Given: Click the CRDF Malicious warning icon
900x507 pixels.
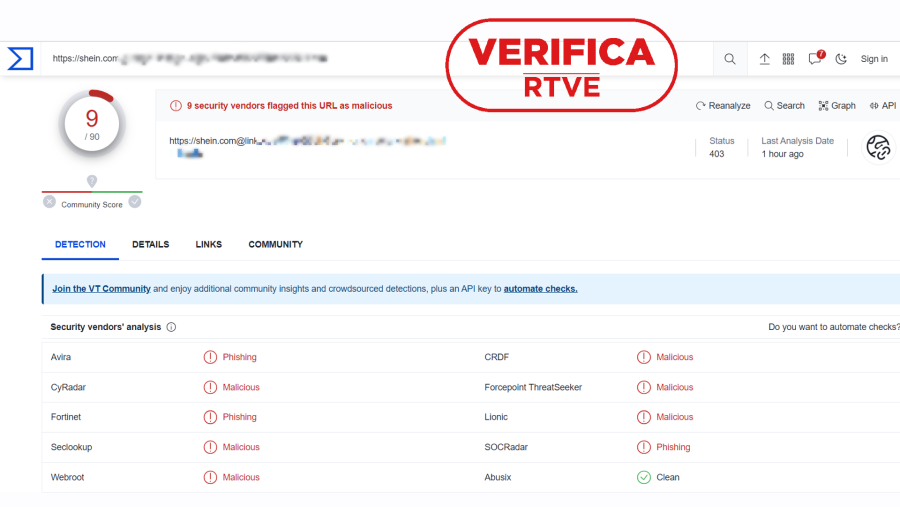Looking at the screenshot, I should coord(644,357).
